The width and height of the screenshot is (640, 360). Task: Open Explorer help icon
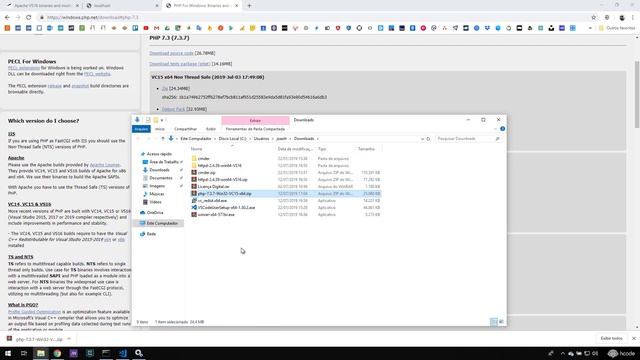click(x=502, y=129)
